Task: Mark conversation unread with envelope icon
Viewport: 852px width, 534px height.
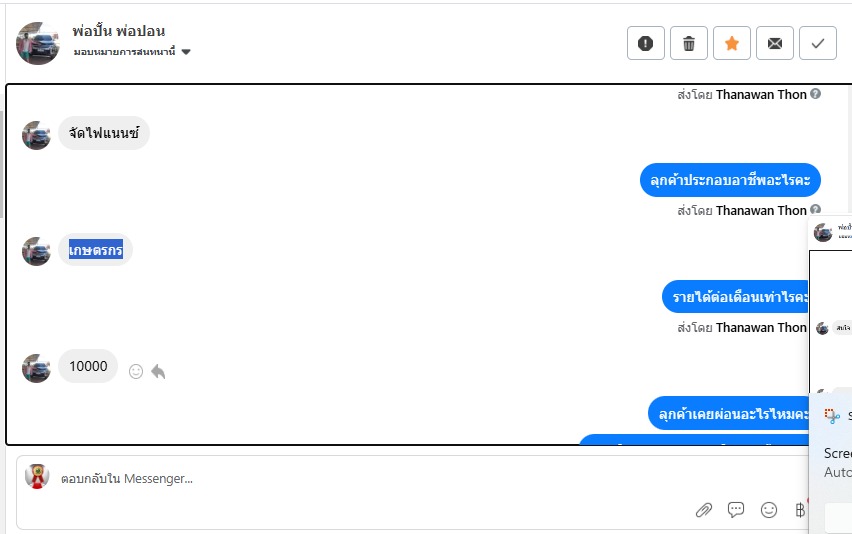Action: pyautogui.click(x=774, y=43)
